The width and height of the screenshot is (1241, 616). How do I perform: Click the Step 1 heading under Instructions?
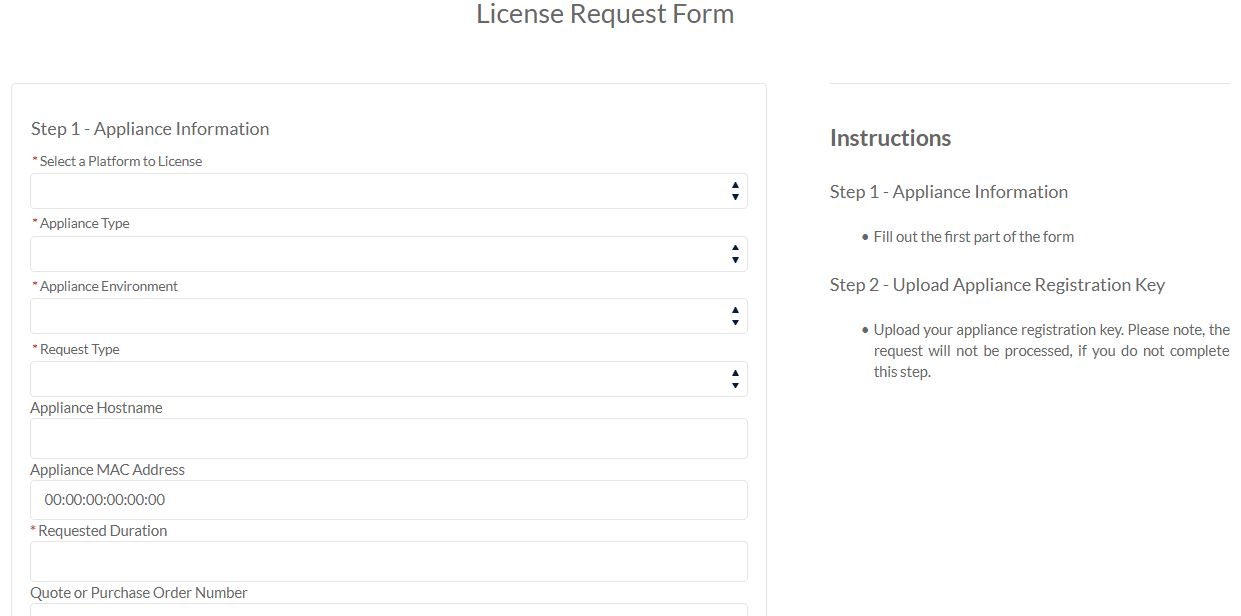949,192
